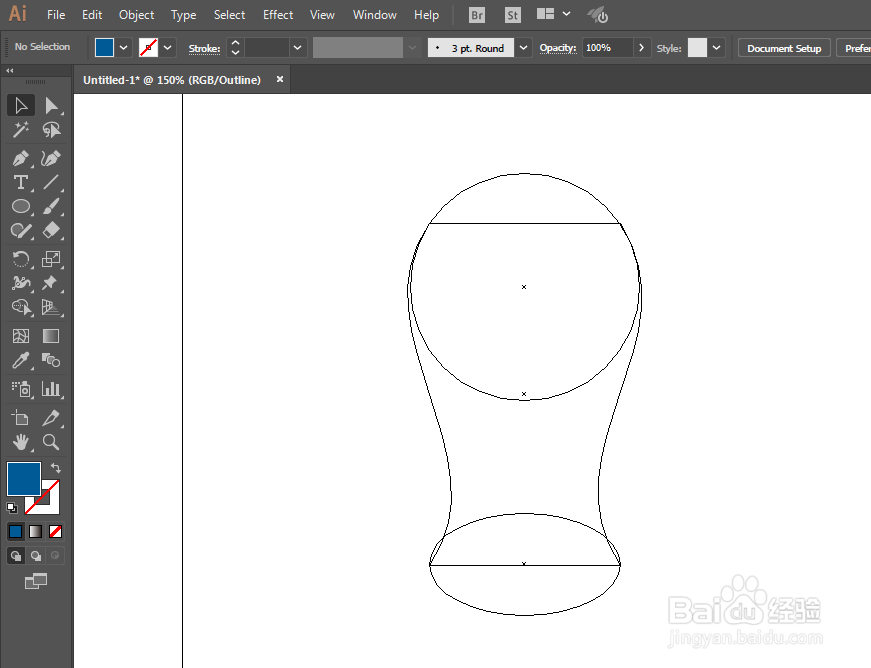Expand the control bar stroke color dropdown

167,48
